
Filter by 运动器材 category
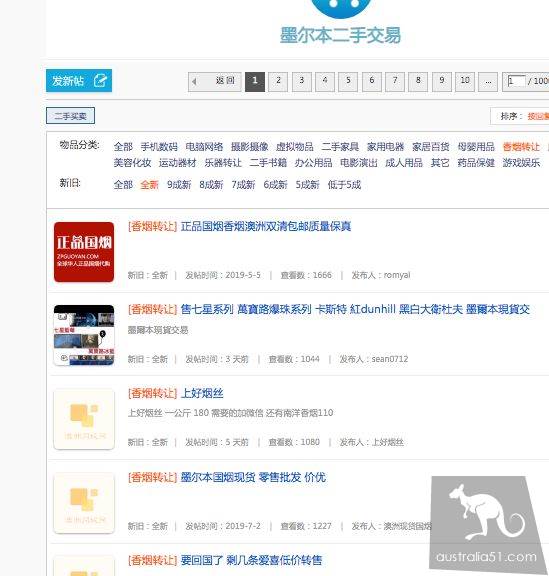pos(177,163)
